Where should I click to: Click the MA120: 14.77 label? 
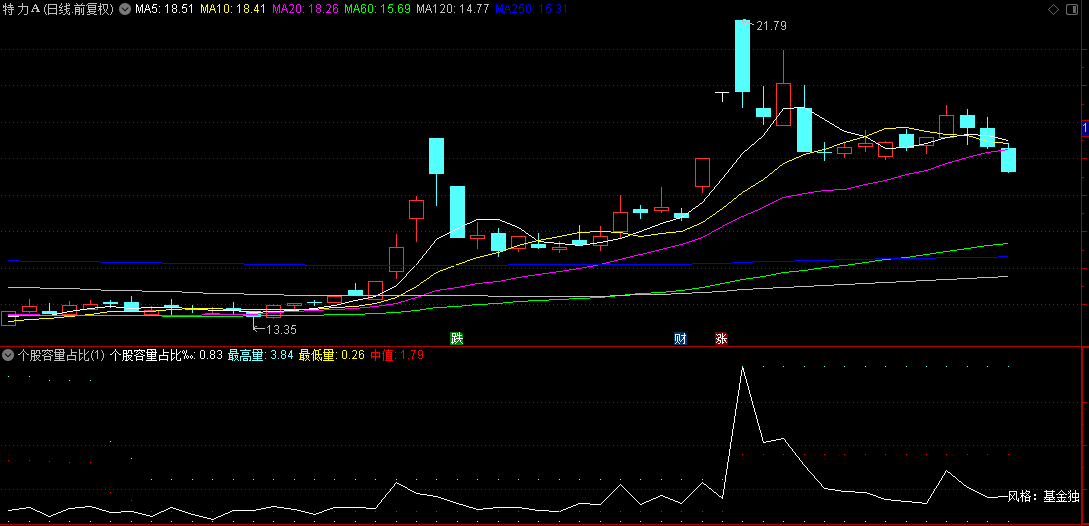click(453, 9)
